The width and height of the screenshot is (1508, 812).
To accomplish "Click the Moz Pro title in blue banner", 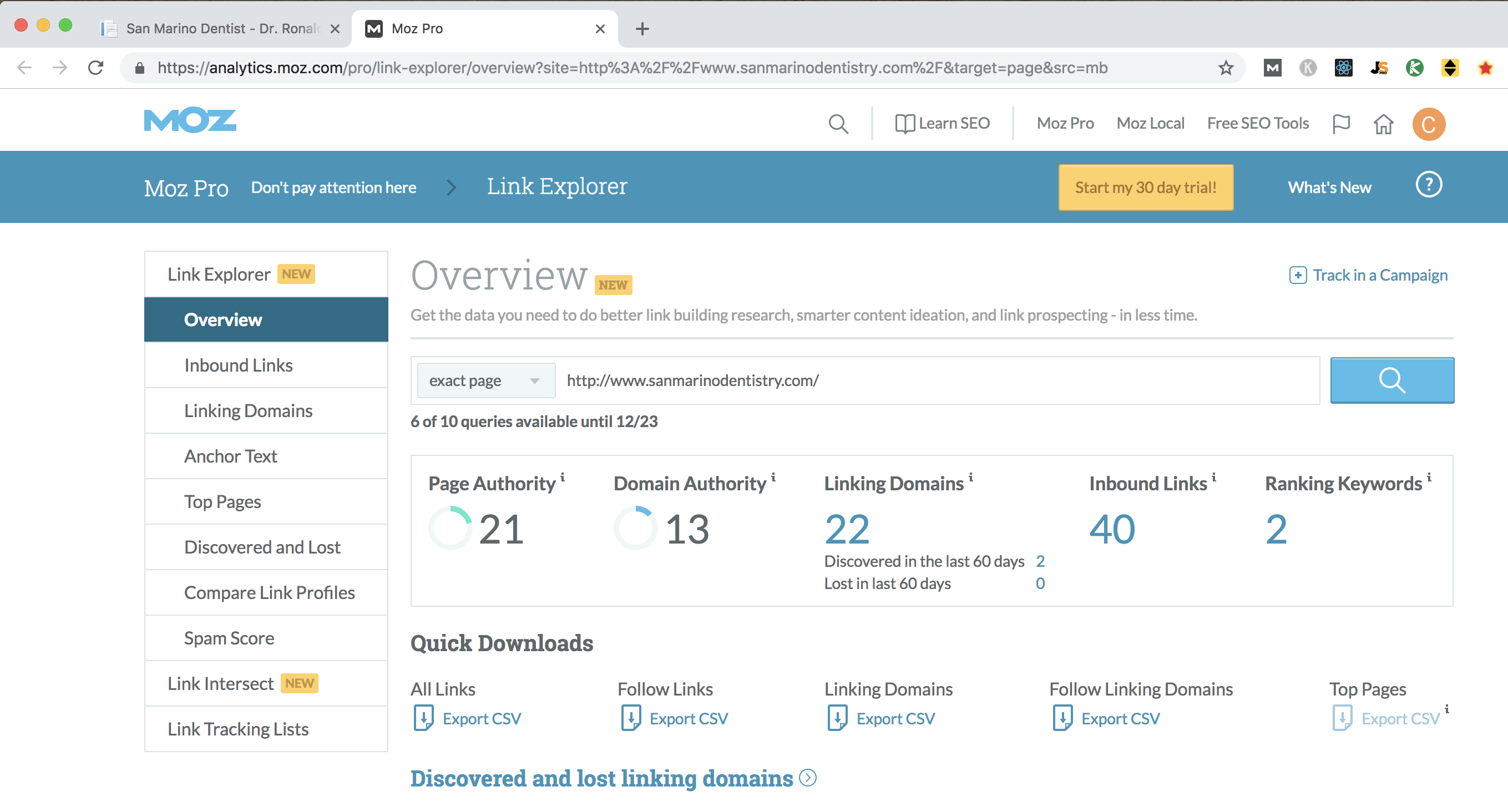I will click(186, 189).
